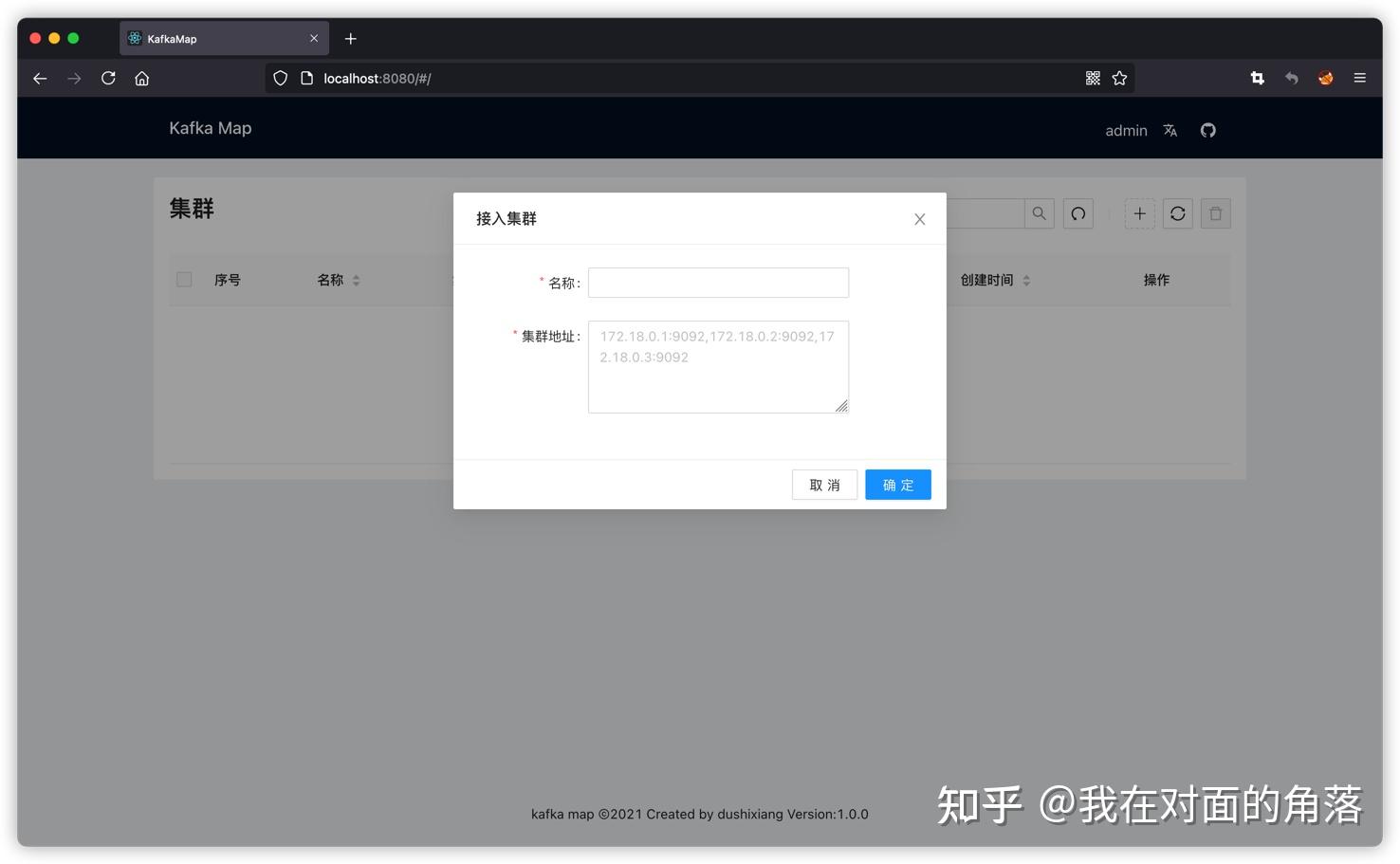Click the admin user name
This screenshot has height=864, width=1400.
[x=1126, y=131]
